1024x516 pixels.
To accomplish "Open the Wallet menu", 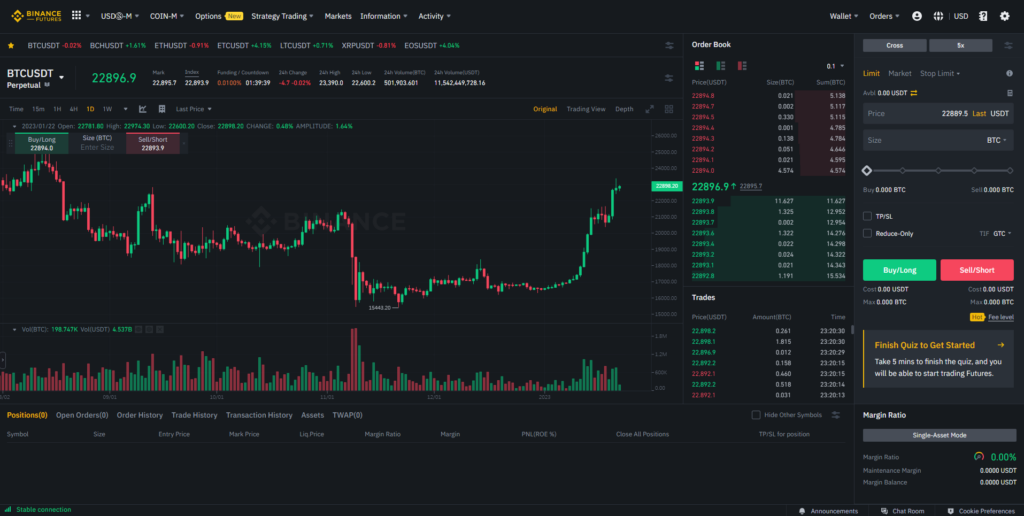I will tap(844, 16).
